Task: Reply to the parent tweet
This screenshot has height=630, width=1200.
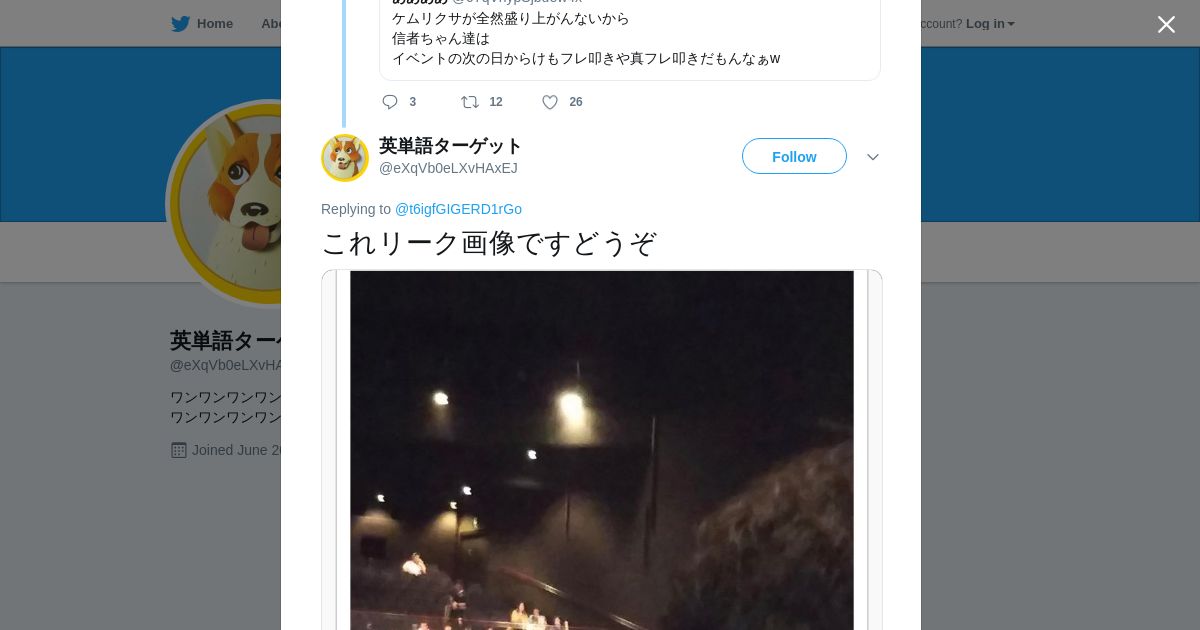Action: point(390,102)
